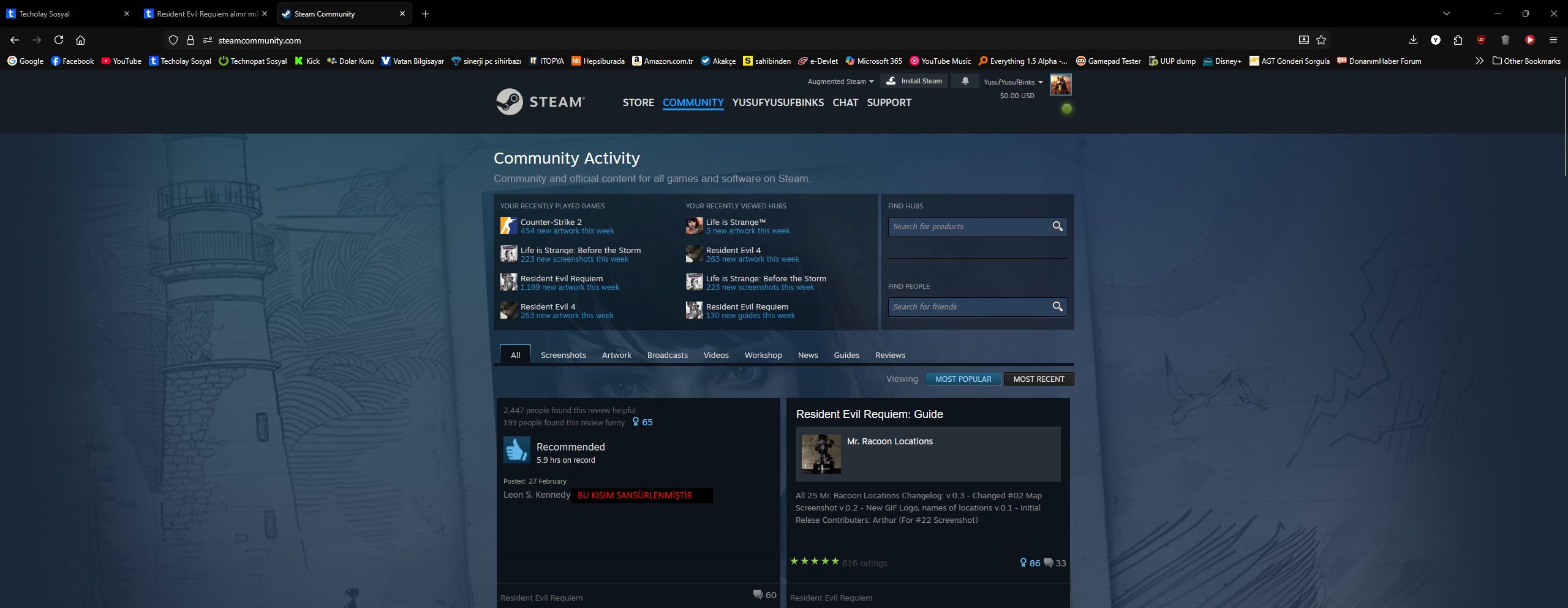This screenshot has height=608, width=1568.
Task: Click the Install Steam button
Action: 914,81
